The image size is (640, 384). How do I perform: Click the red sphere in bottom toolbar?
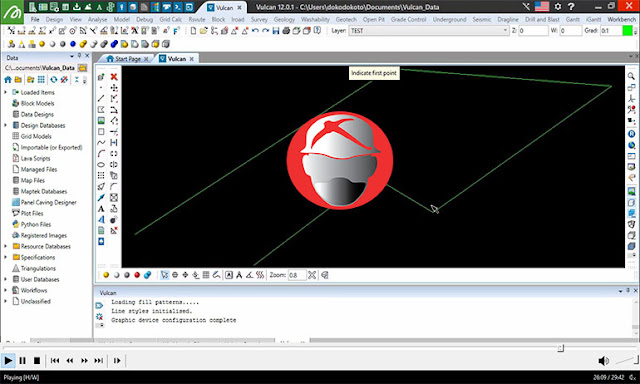(x=137, y=275)
